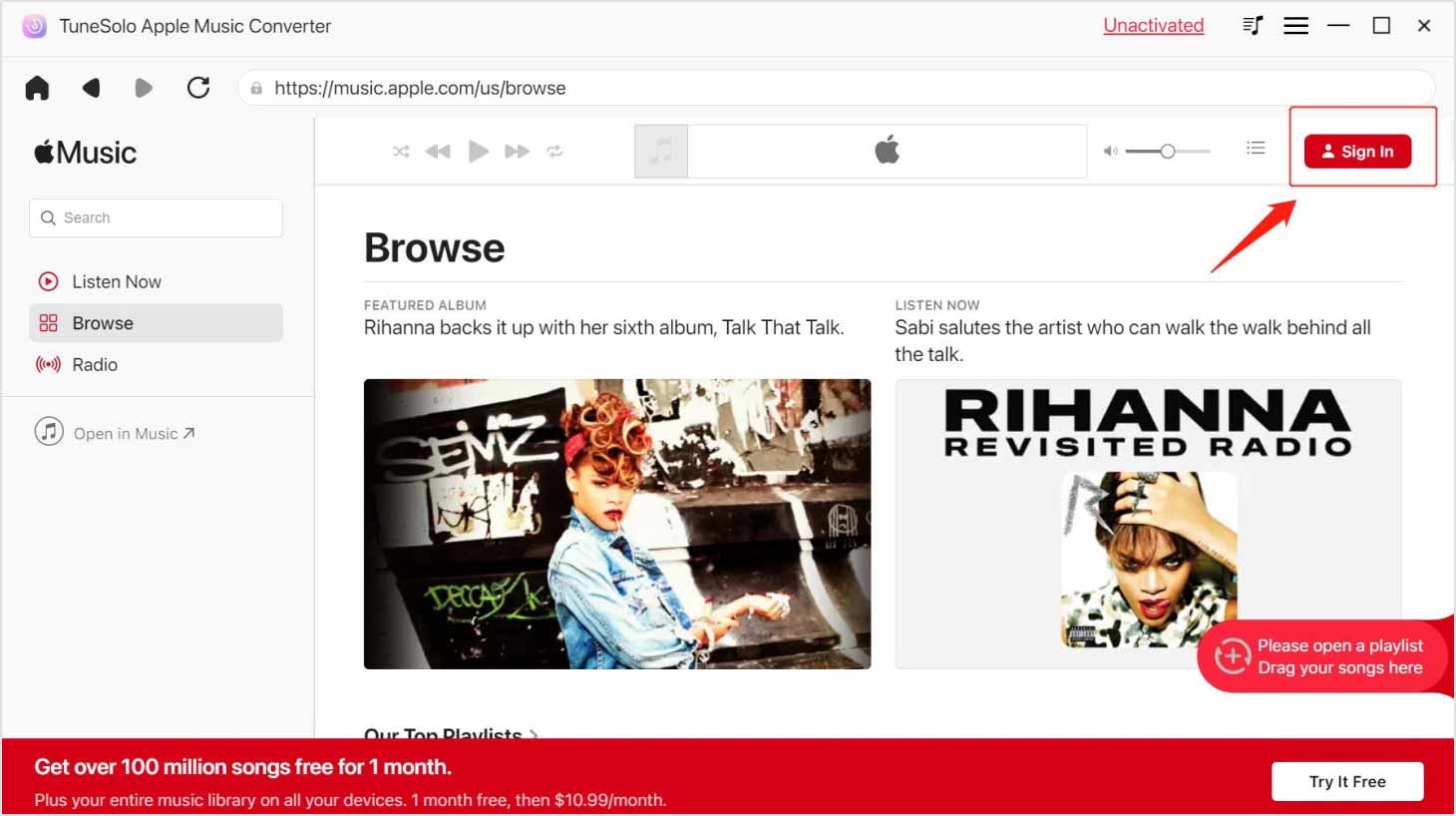Click the Apple Music logo
This screenshot has width=1456, height=816.
[x=85, y=153]
